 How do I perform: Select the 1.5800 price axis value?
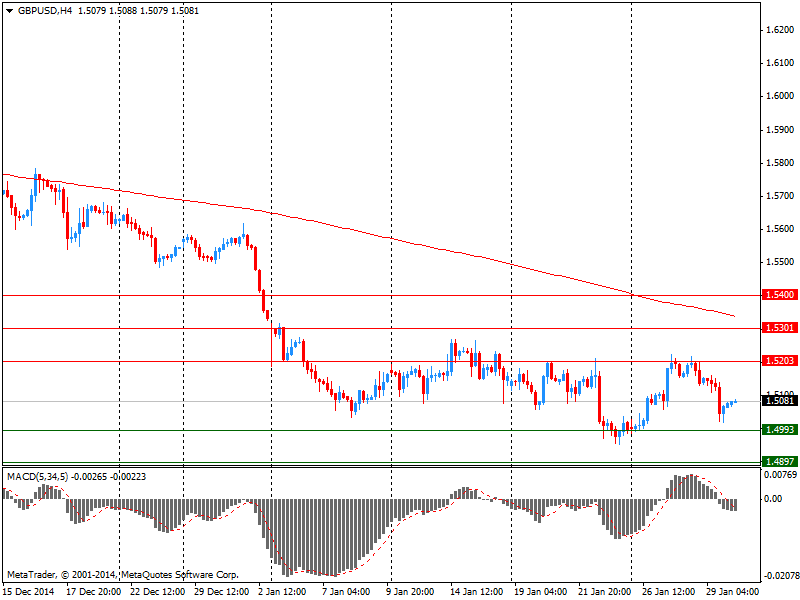tap(780, 163)
